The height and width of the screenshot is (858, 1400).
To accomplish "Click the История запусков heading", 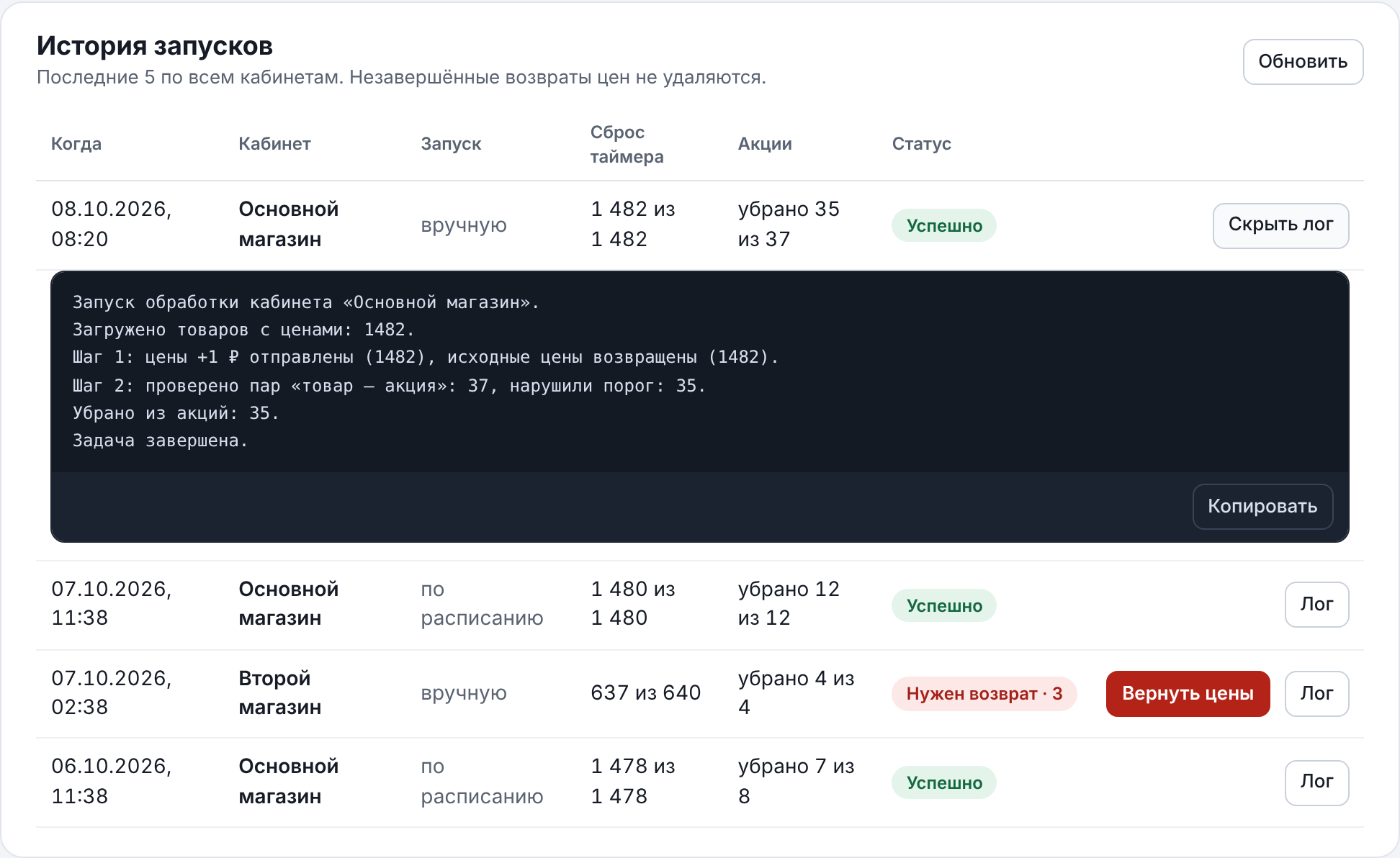I will pyautogui.click(x=155, y=46).
